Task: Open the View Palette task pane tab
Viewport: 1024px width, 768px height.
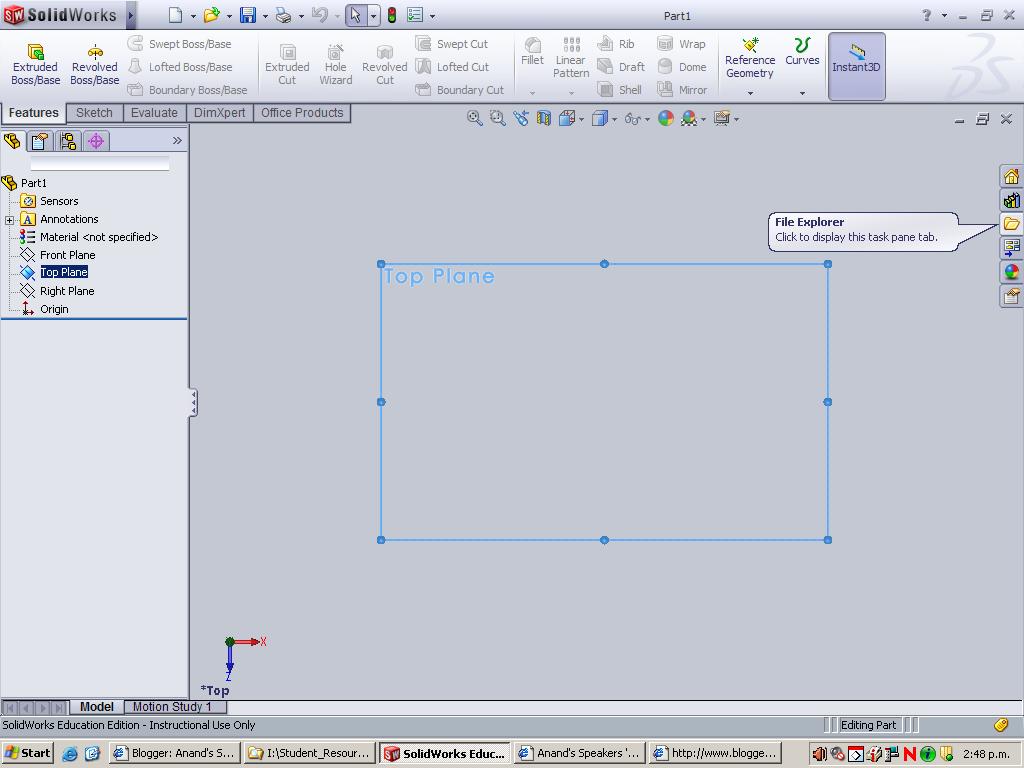Action: coord(1012,247)
